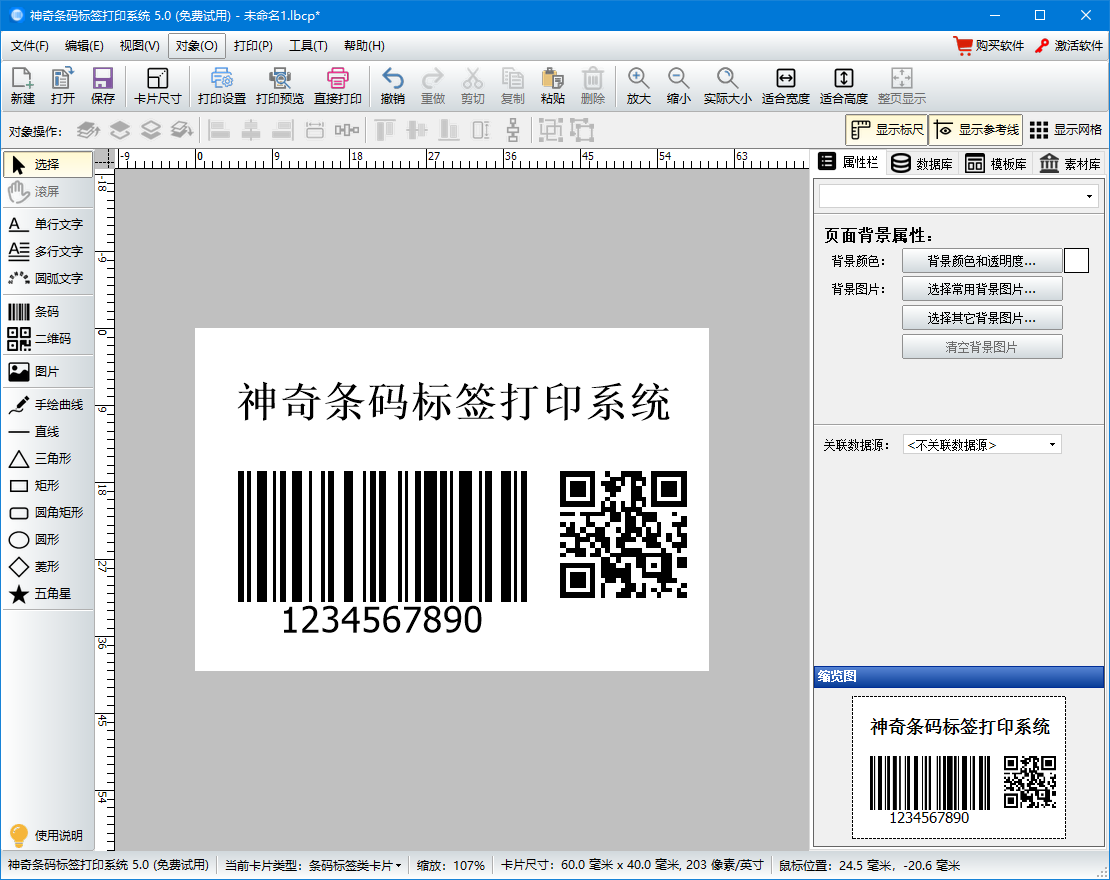
Task: Open the 关联数据源 data source dropdown
Action: coord(982,445)
